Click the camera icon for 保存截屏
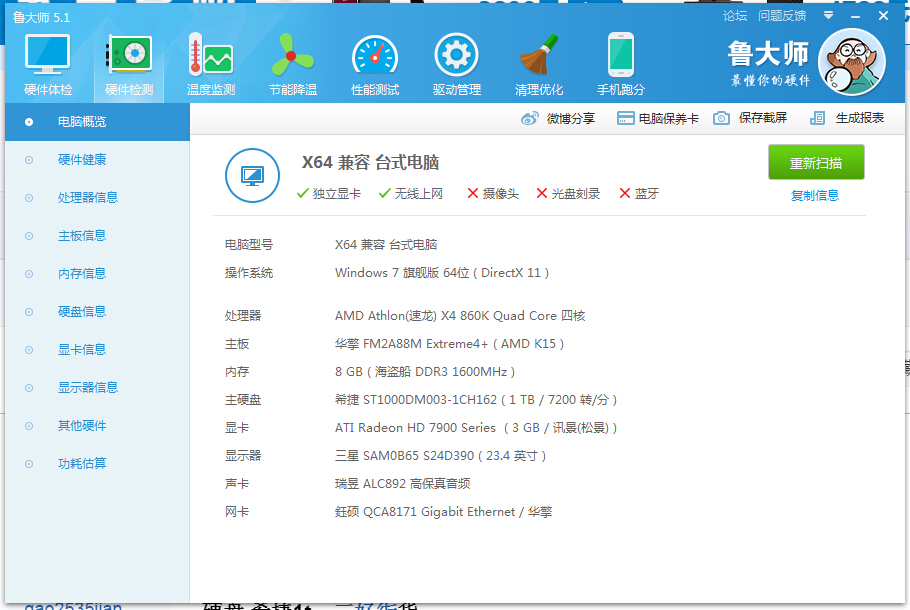The image size is (910, 610). 721,118
